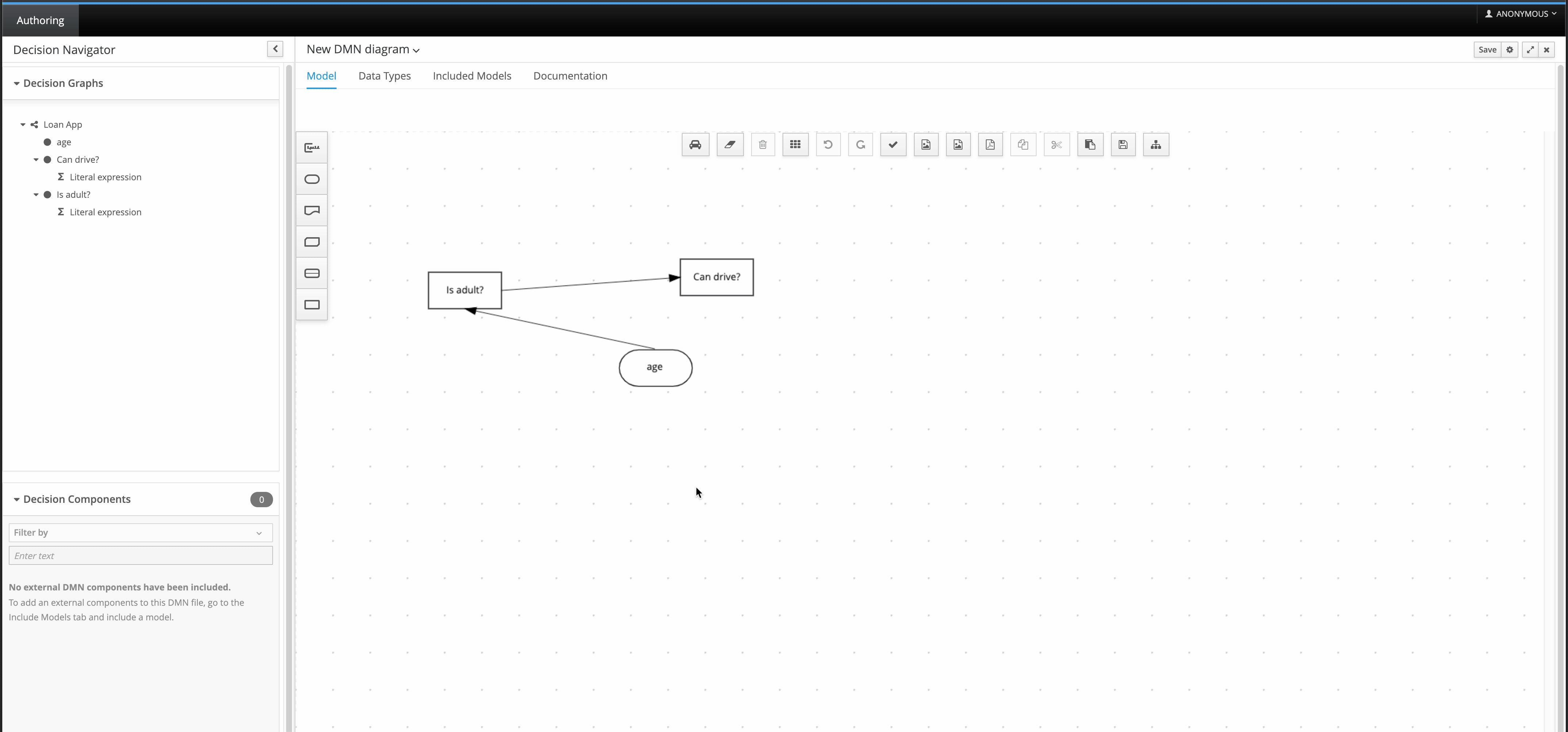Switch to the Documentation tab
1568x732 pixels.
(x=570, y=76)
